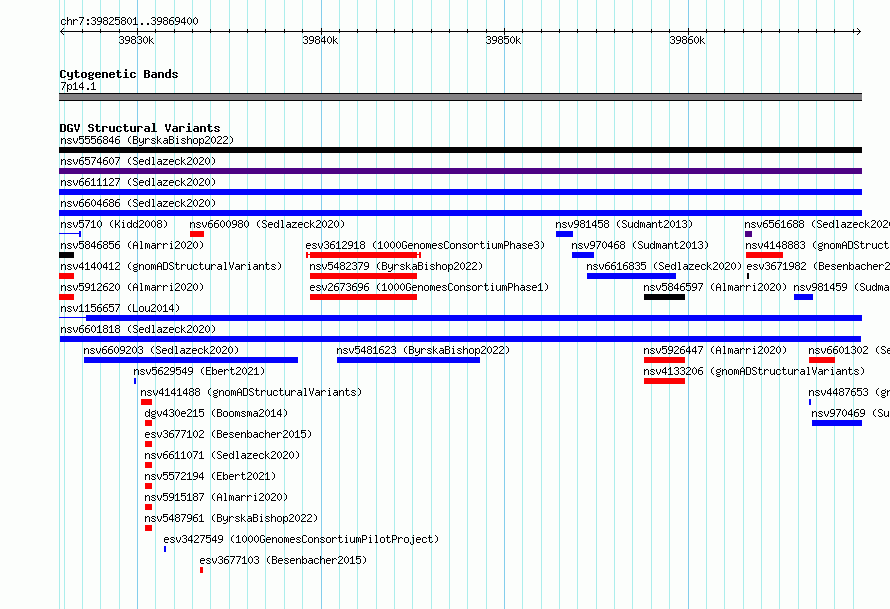Select nsv5846856 (Almarri2020) label
The height and width of the screenshot is (609, 890).
132,245
